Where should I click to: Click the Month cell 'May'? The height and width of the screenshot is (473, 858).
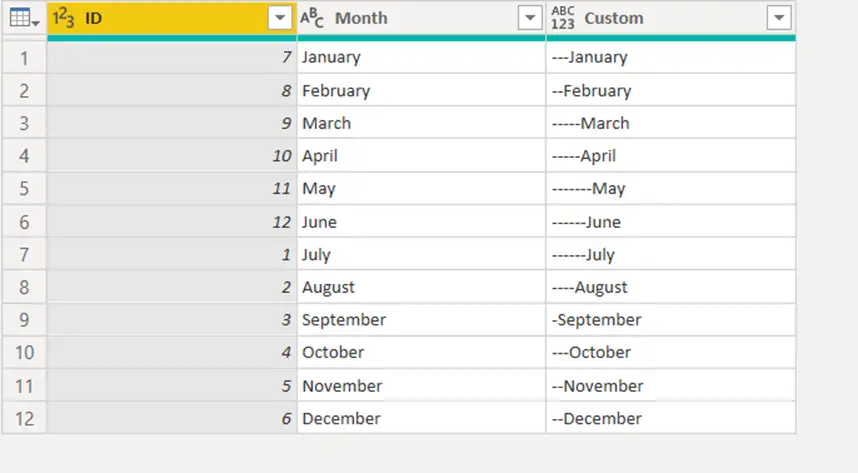point(421,189)
